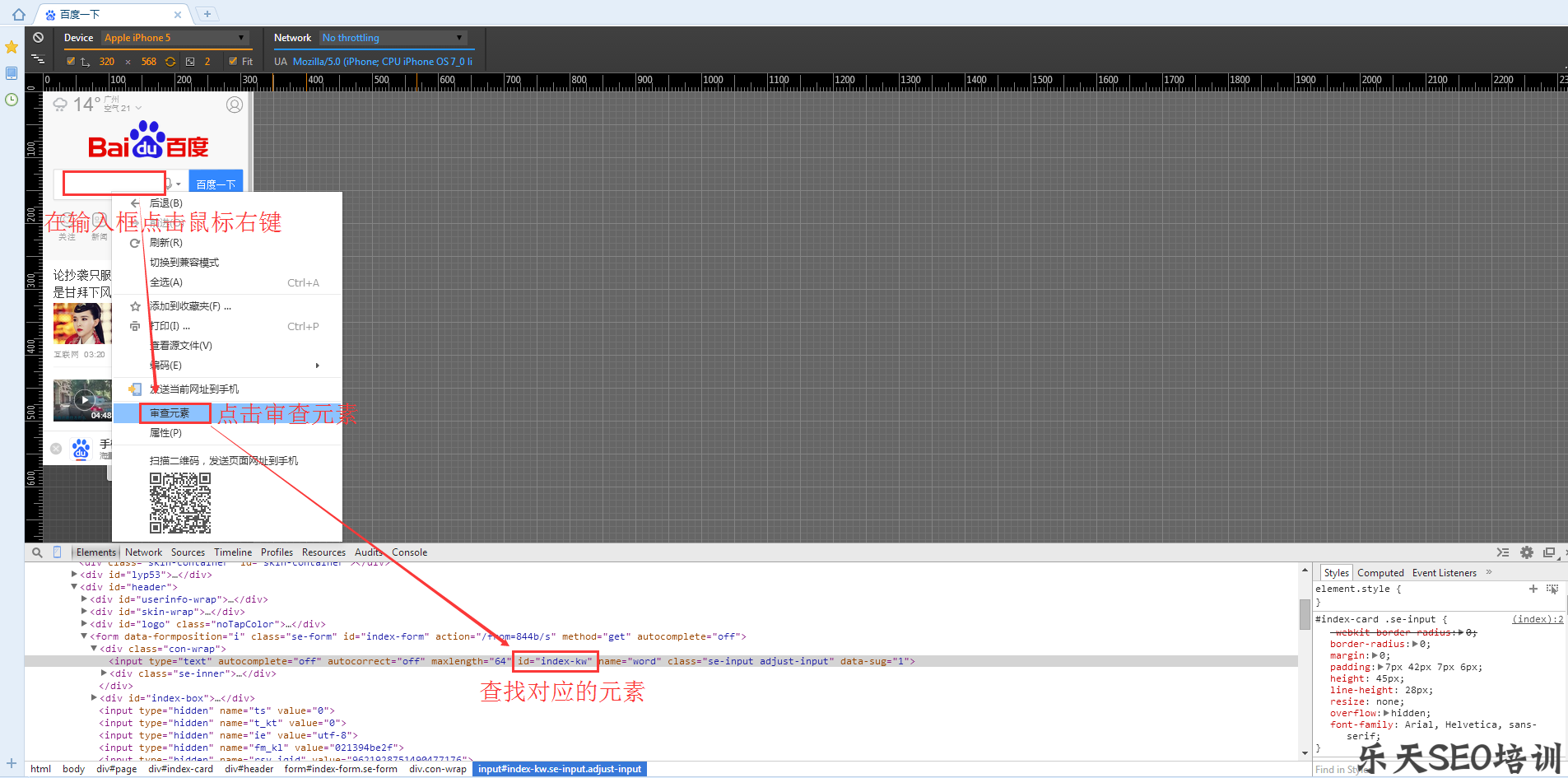Select 审查元素 in the context menu

tap(170, 413)
